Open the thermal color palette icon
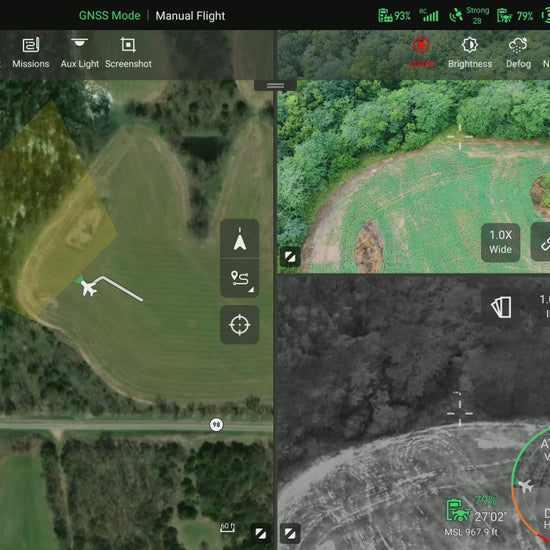This screenshot has height=550, width=550. [x=501, y=308]
